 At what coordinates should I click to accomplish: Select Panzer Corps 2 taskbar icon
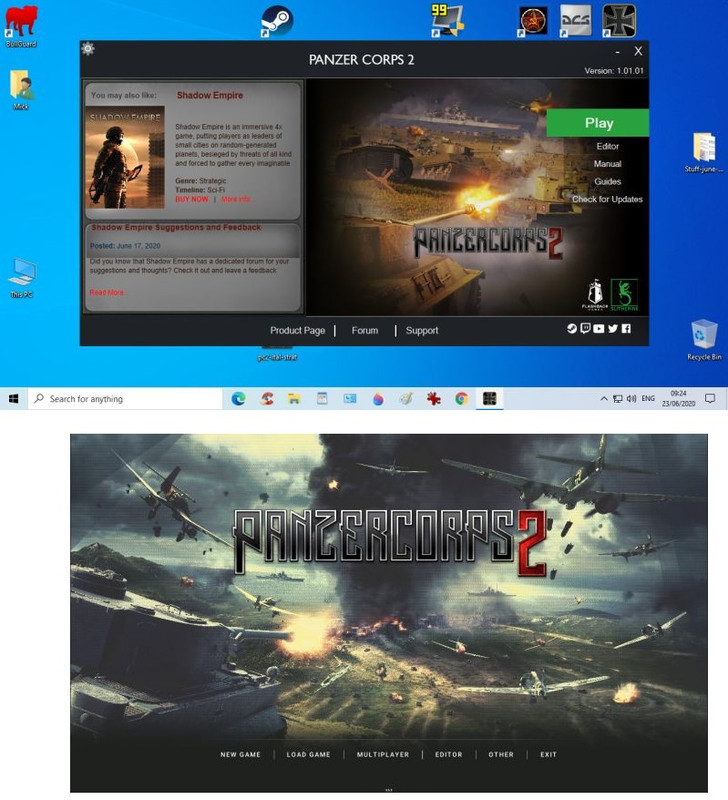[x=490, y=399]
